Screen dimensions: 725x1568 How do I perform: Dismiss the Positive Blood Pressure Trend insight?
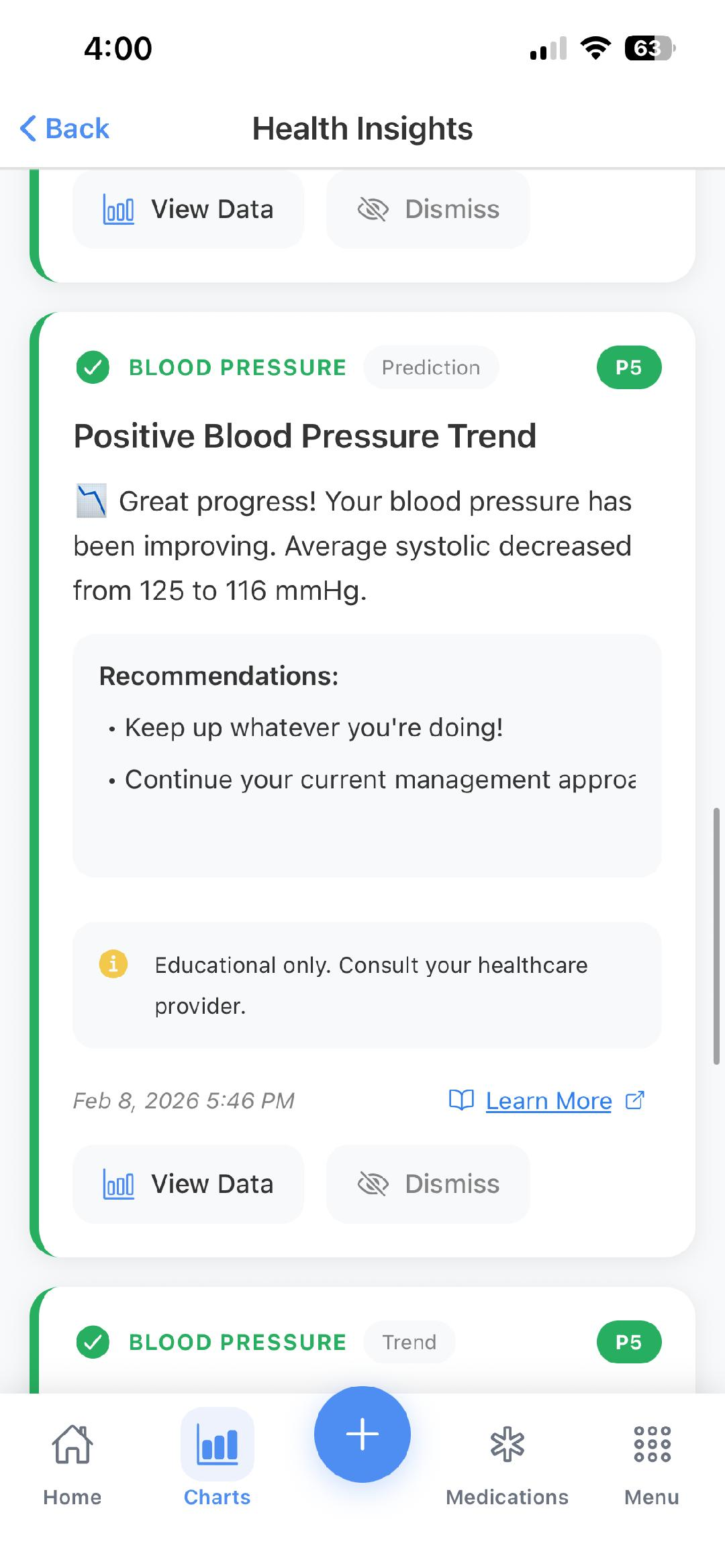pos(428,1184)
